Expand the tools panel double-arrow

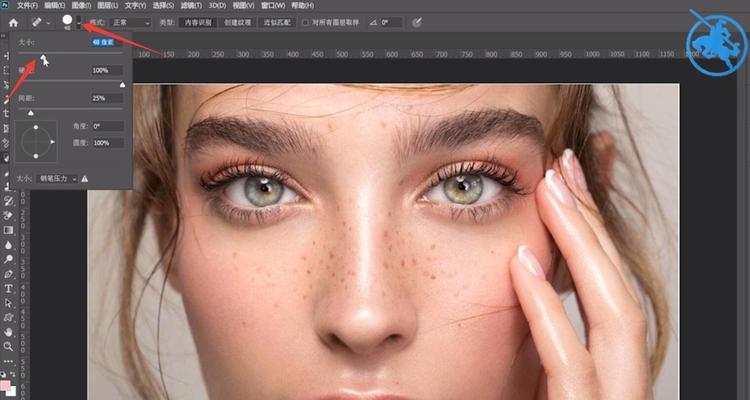[x=4, y=36]
